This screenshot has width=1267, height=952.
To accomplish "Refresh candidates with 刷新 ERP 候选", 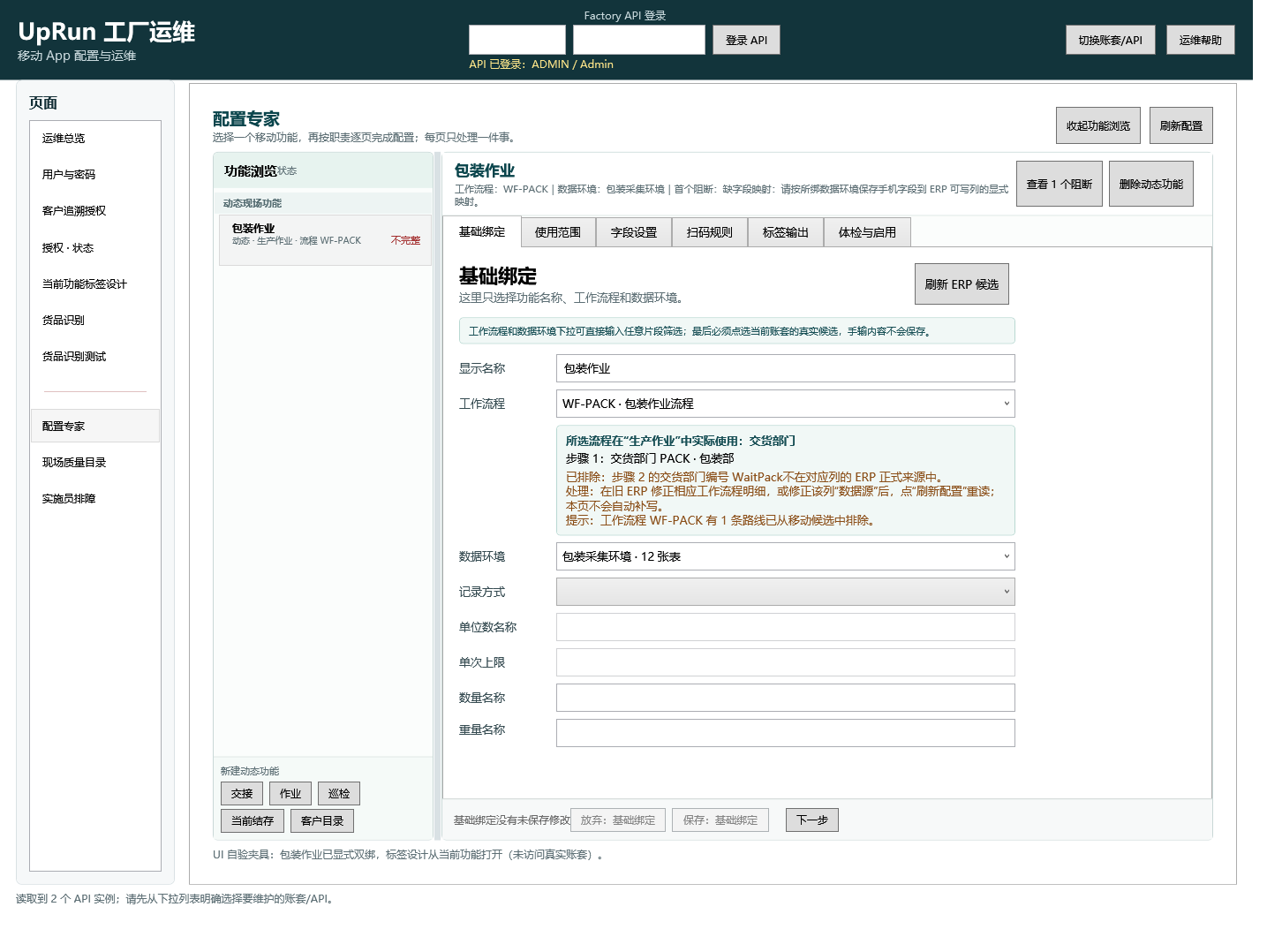I will coord(962,283).
